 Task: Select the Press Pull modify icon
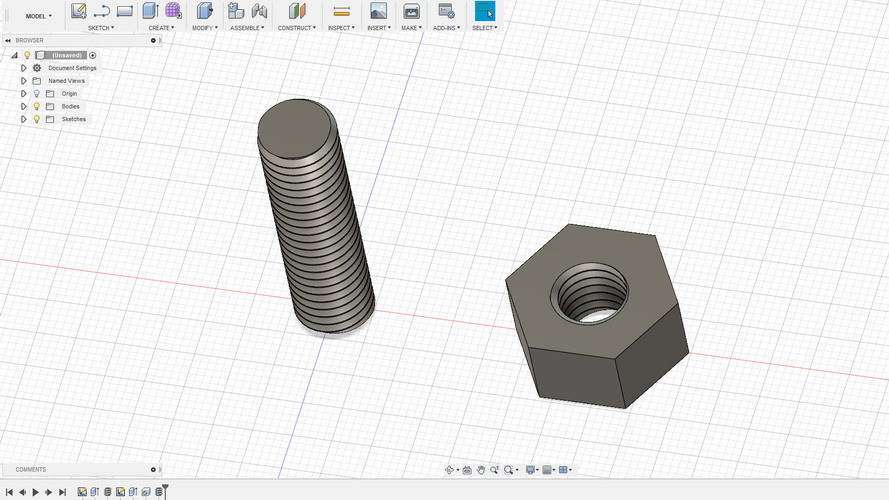(x=204, y=11)
